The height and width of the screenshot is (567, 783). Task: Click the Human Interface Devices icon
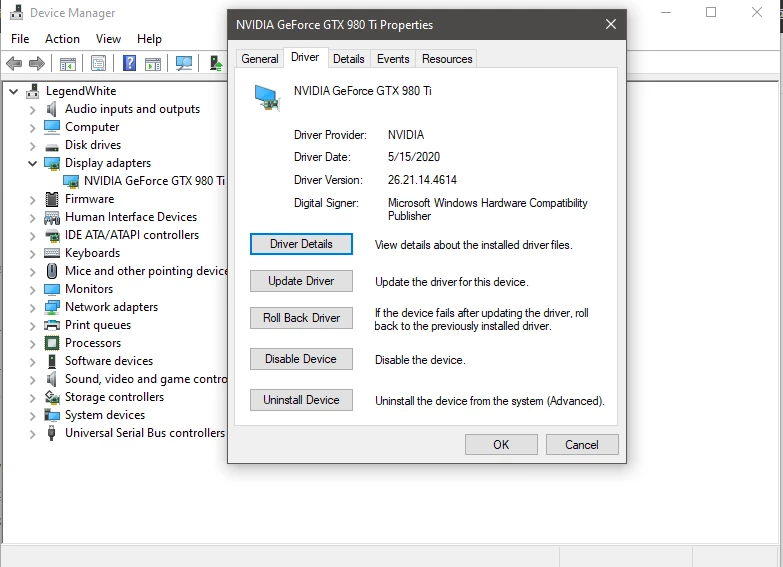52,217
